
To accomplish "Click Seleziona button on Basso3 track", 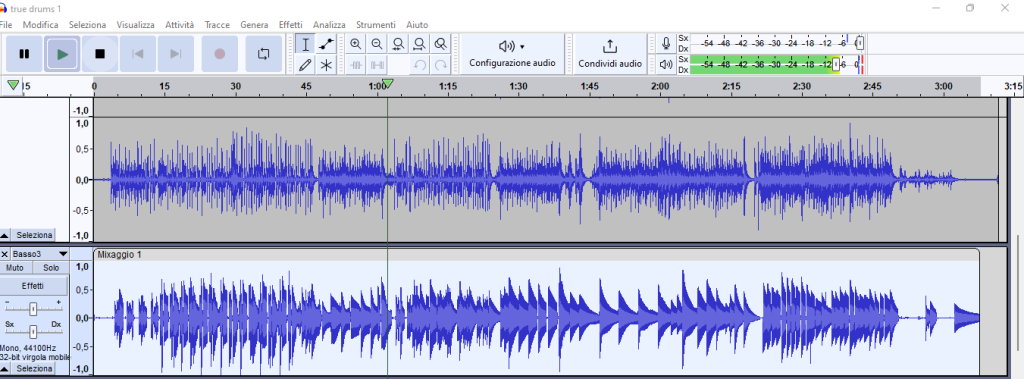I will pyautogui.click(x=34, y=369).
